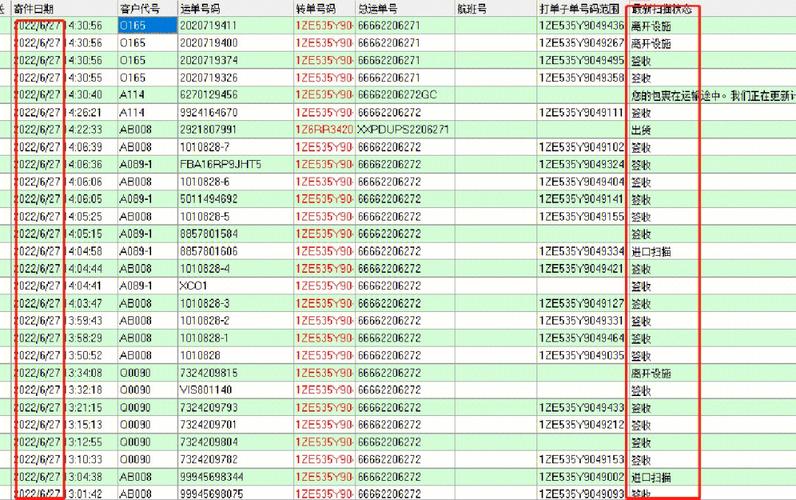Viewport: 796px width, 500px height.
Task: Select waybill number 5011494692
Action: click(x=209, y=199)
